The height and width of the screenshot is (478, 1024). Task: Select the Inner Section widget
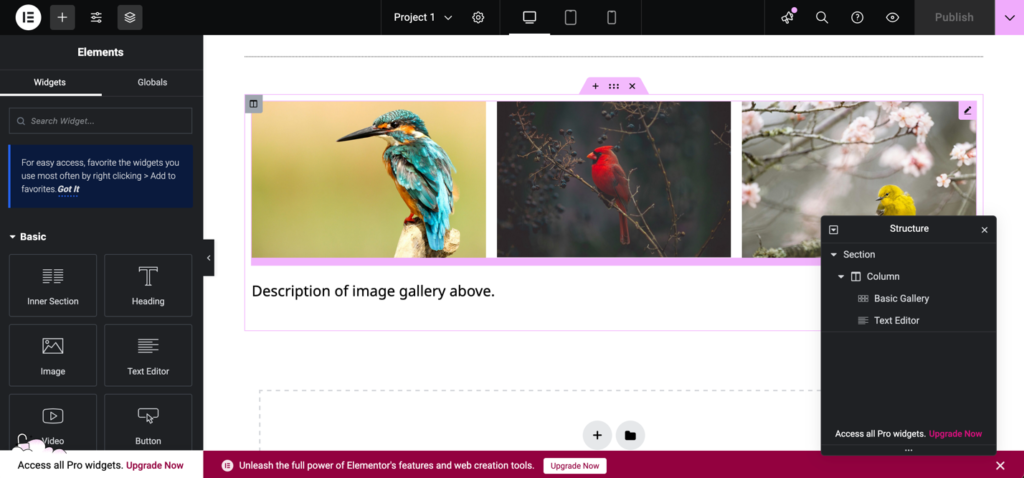pyautogui.click(x=53, y=285)
